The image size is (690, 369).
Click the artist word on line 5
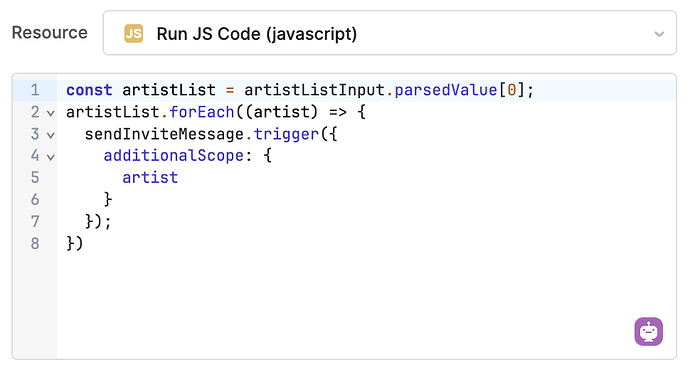coord(150,178)
